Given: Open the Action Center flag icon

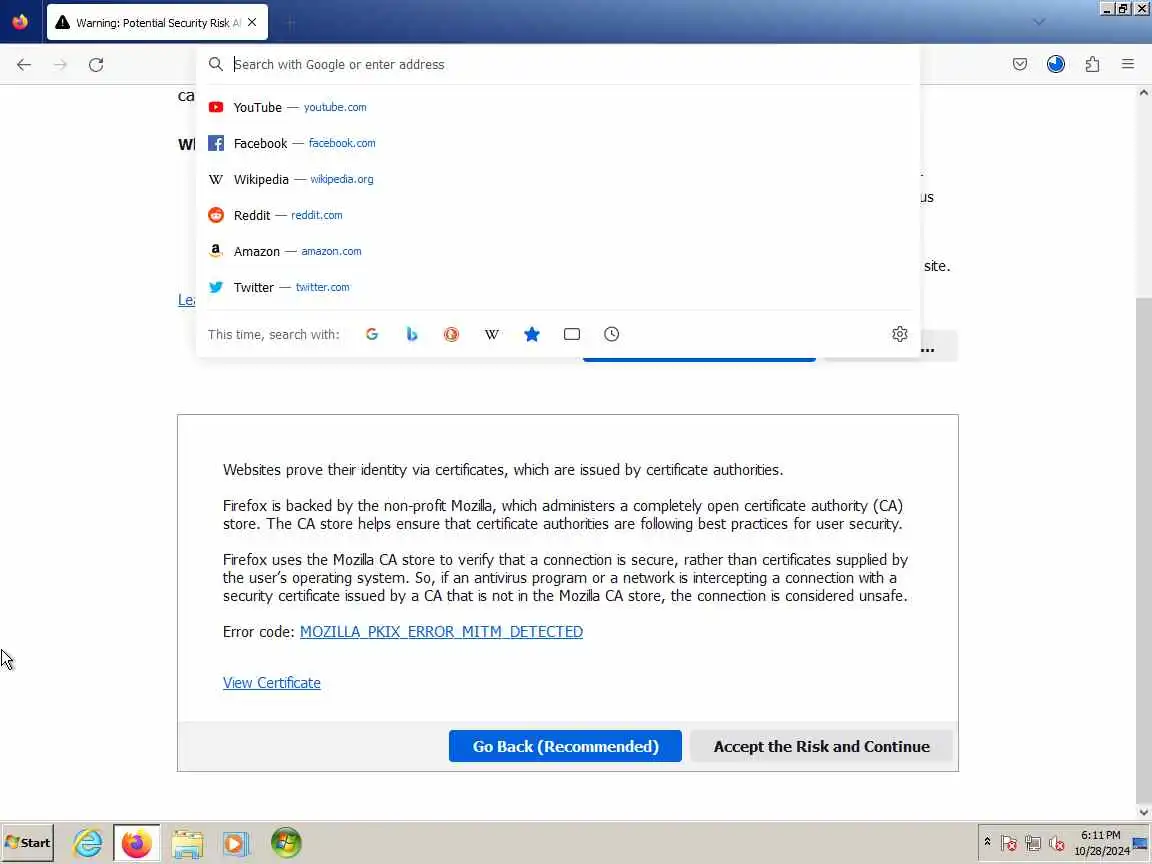Looking at the screenshot, I should 1008,843.
